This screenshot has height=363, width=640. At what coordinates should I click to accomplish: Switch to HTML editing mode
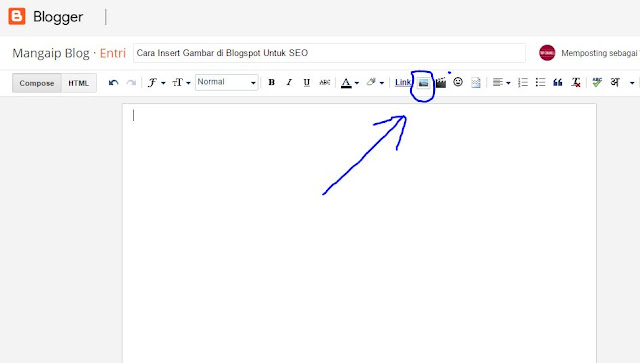pos(78,83)
